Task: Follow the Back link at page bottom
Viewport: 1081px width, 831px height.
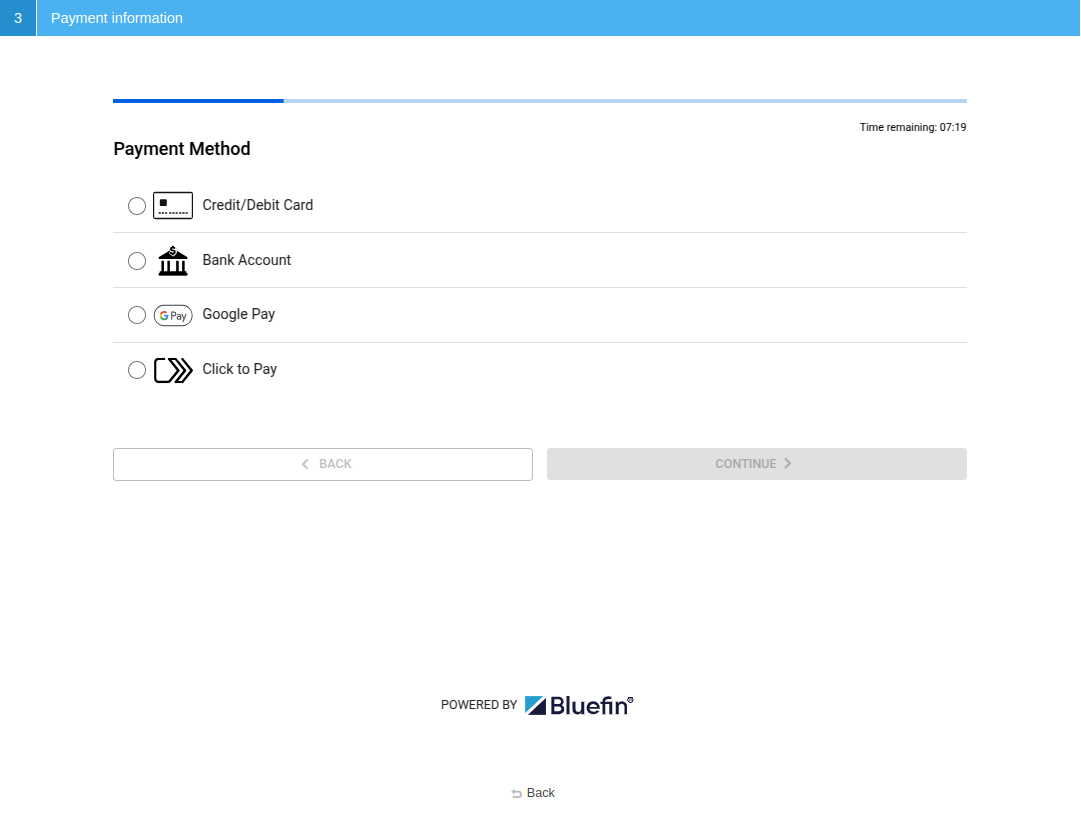Action: click(533, 793)
